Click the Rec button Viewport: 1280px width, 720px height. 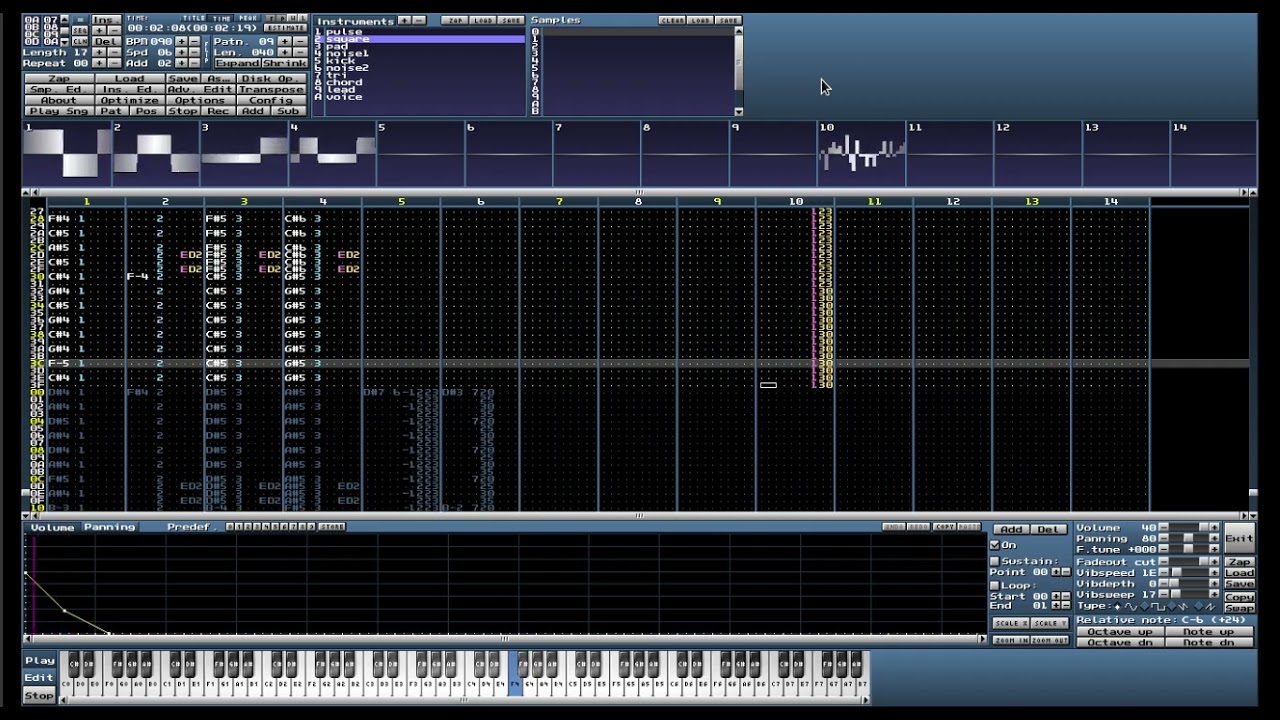tap(218, 111)
